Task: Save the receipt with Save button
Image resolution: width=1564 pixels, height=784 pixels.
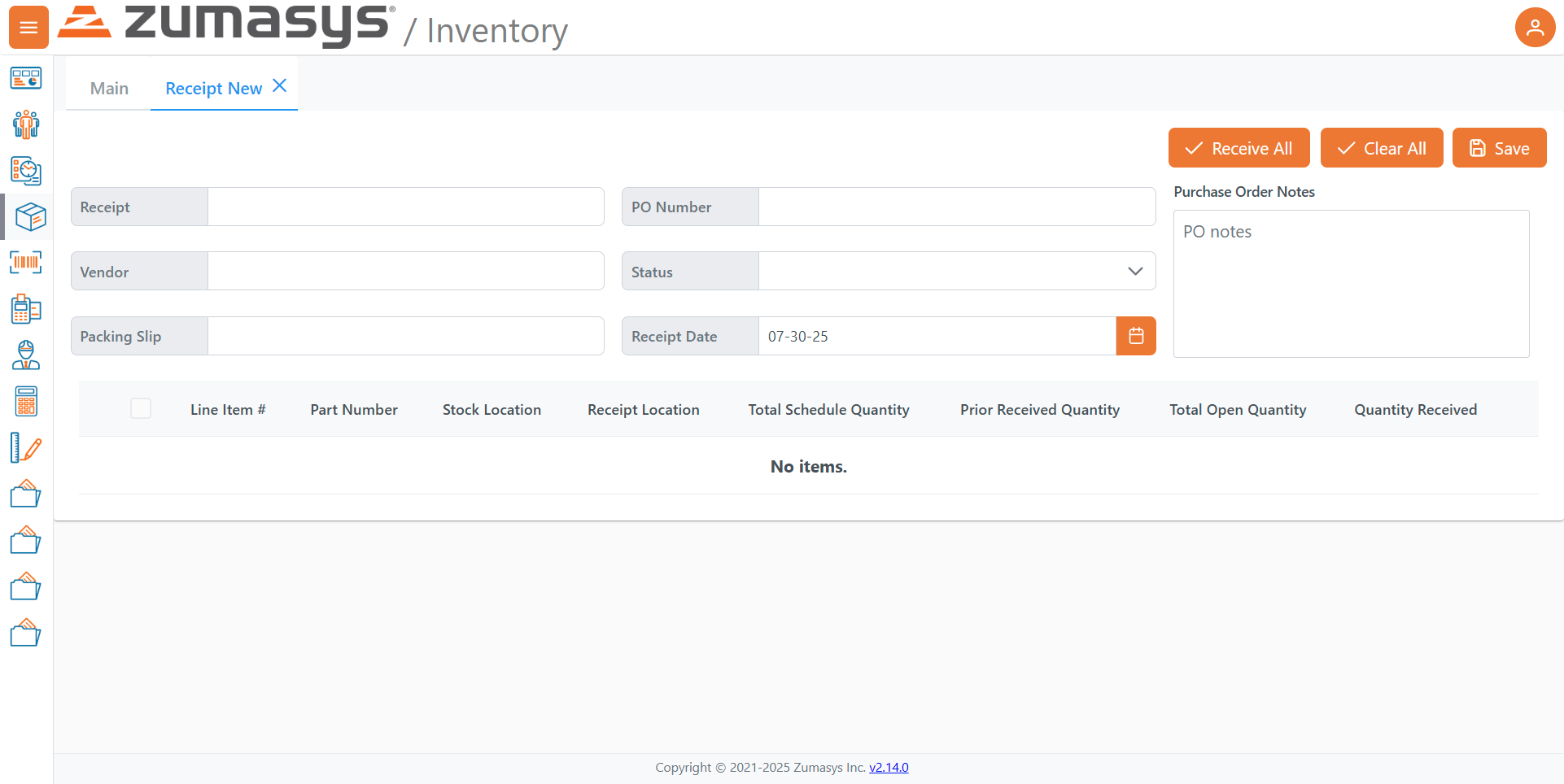Action: [1499, 148]
